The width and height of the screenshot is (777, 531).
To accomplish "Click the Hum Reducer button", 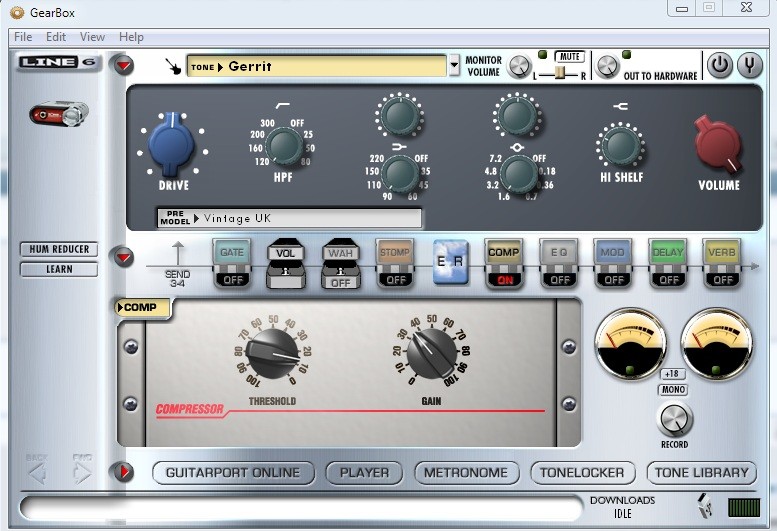I will point(59,249).
